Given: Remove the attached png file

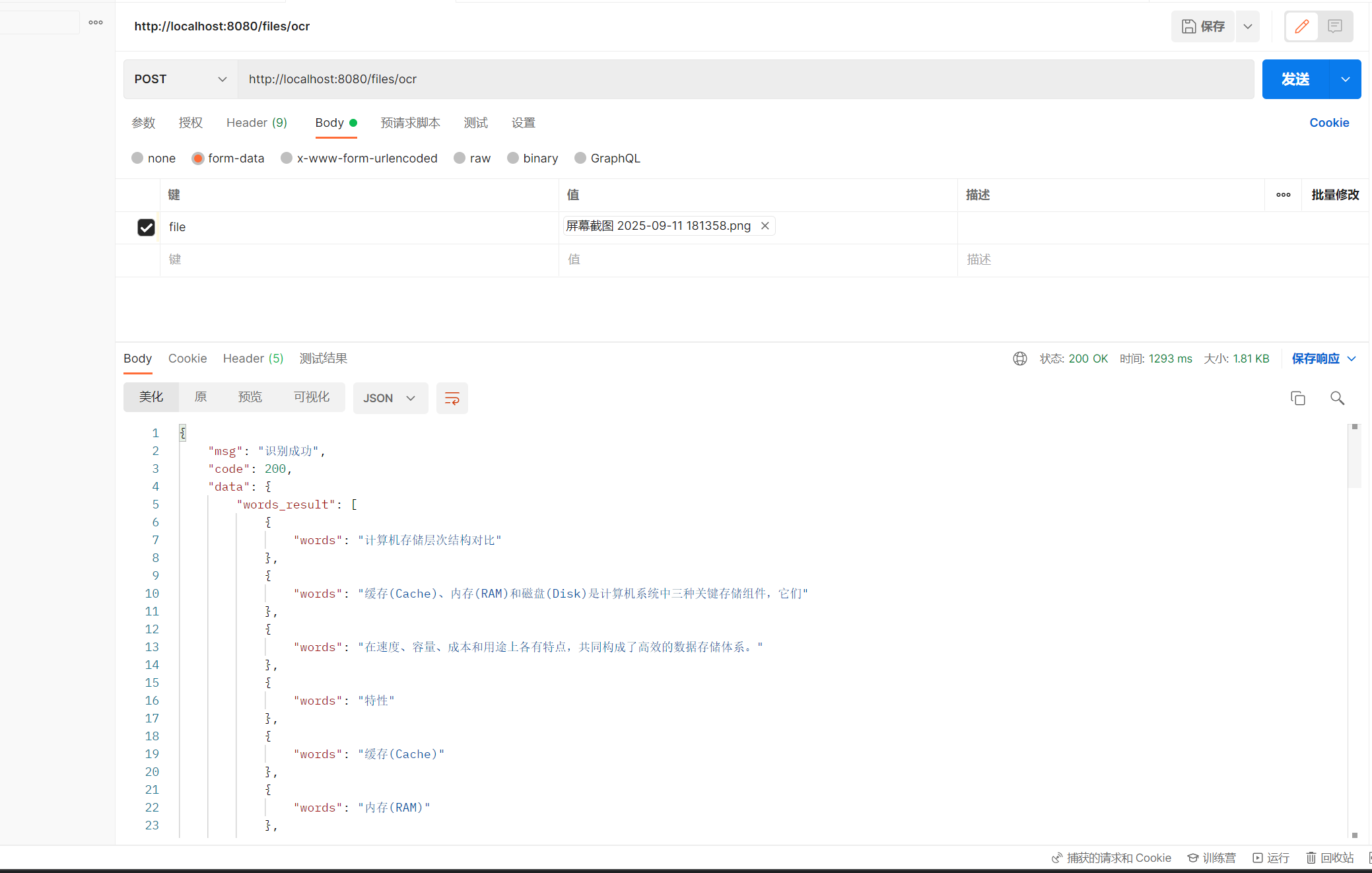Looking at the screenshot, I should [x=765, y=226].
